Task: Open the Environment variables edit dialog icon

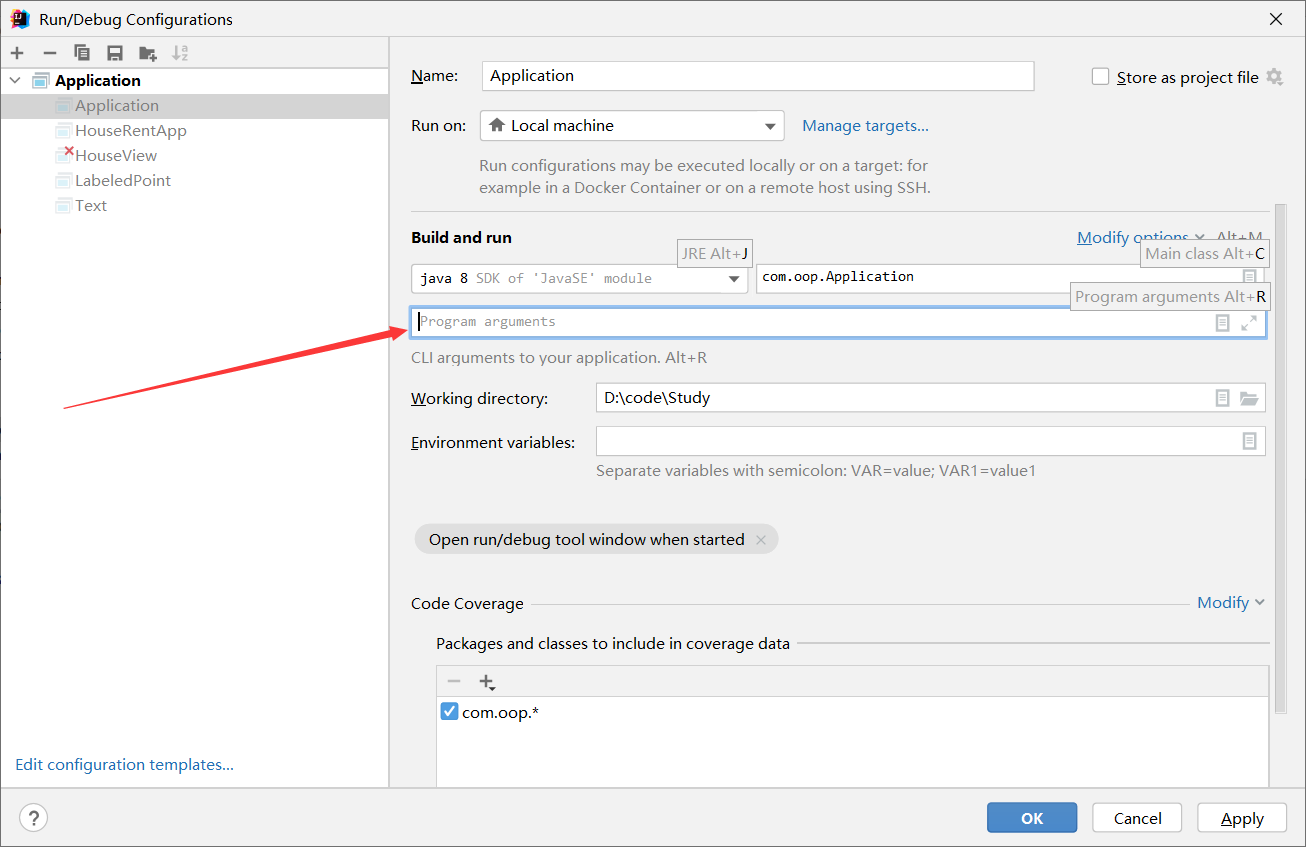Action: point(1249,441)
